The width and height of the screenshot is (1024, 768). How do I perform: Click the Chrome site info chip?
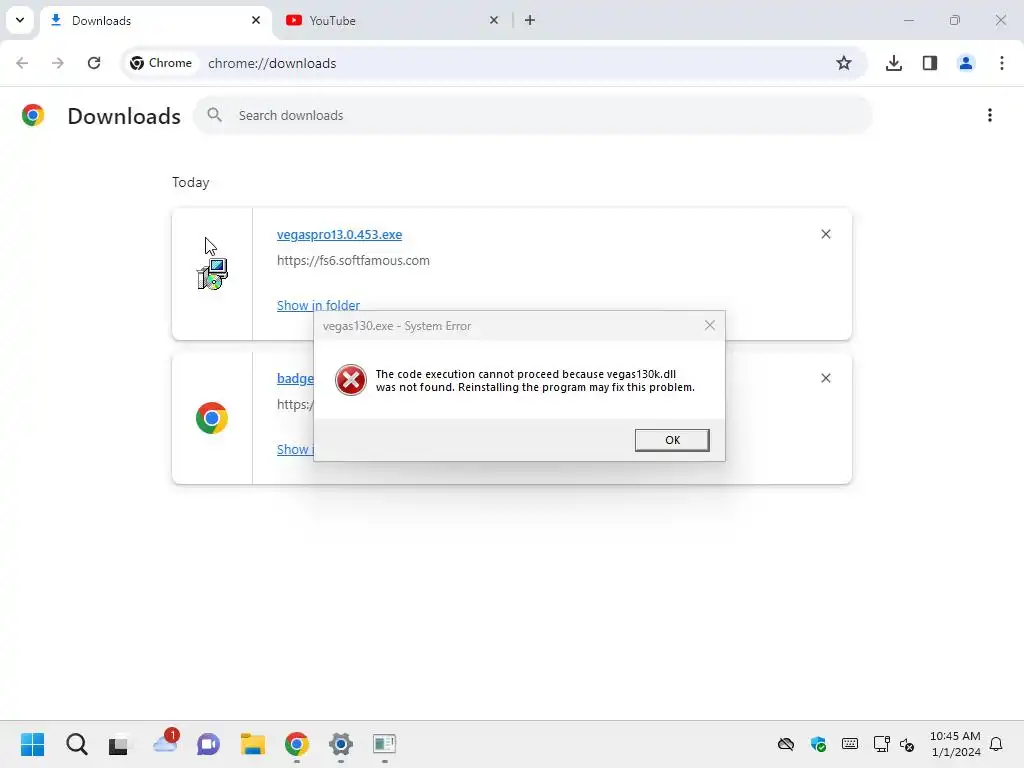(x=161, y=63)
